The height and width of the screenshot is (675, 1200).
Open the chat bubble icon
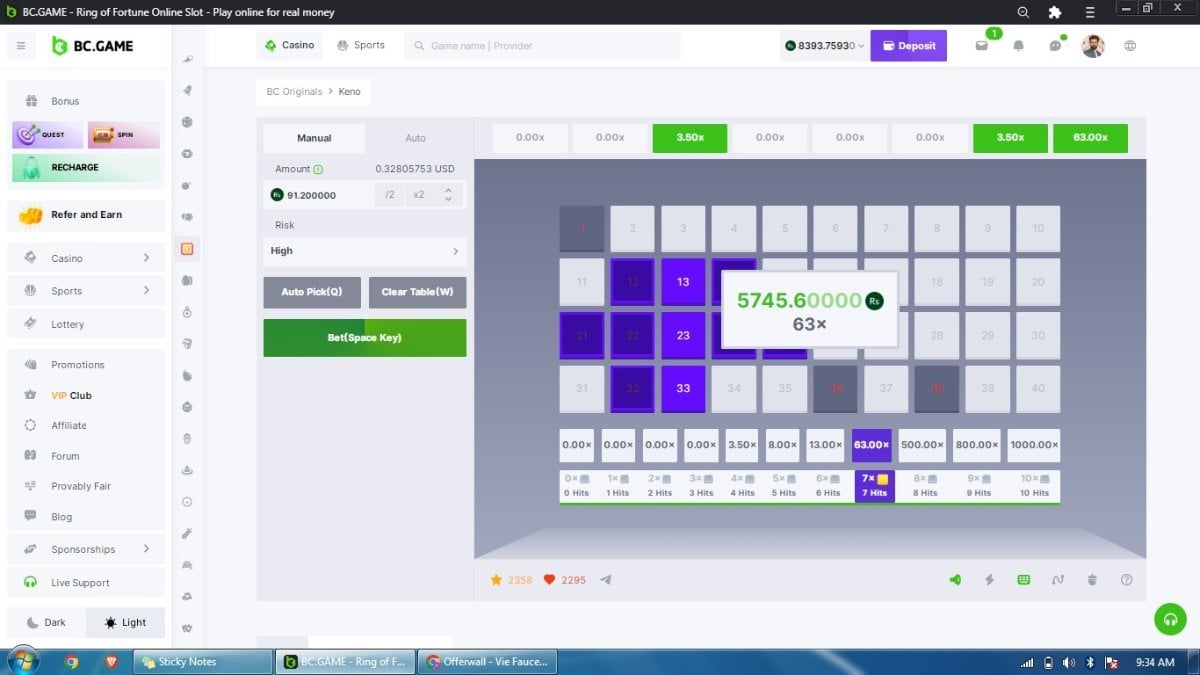point(1055,46)
